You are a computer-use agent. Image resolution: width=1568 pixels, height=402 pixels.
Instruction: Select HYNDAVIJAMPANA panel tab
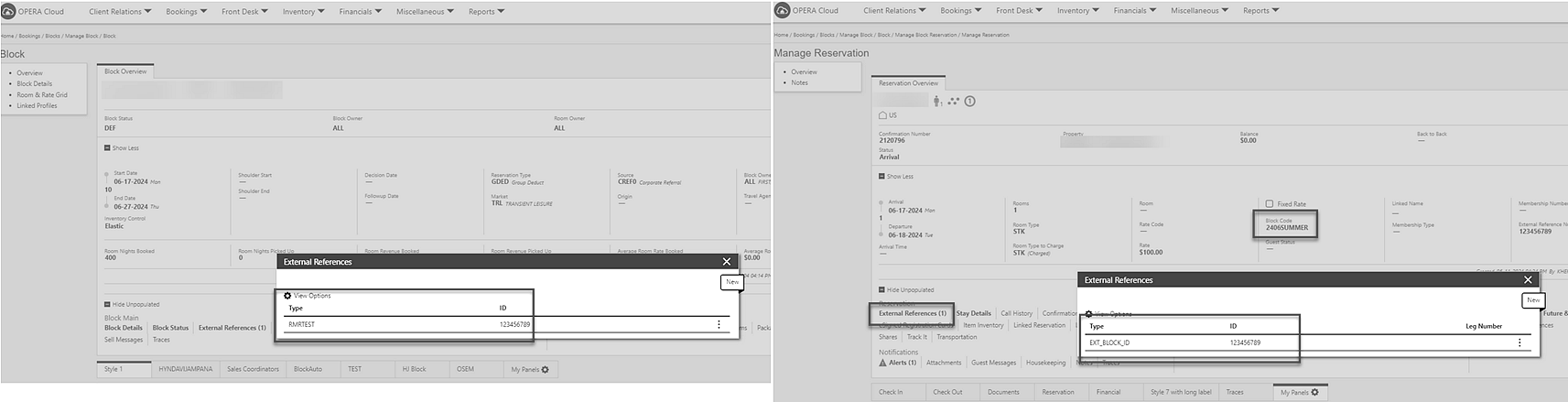point(186,369)
